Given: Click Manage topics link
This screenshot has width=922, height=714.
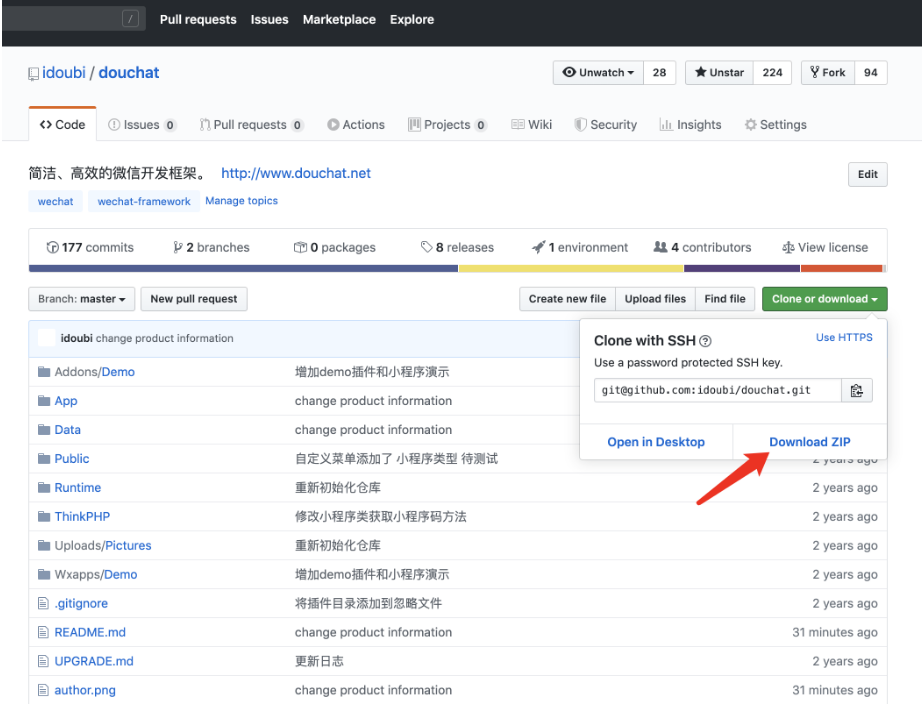Looking at the screenshot, I should (241, 201).
